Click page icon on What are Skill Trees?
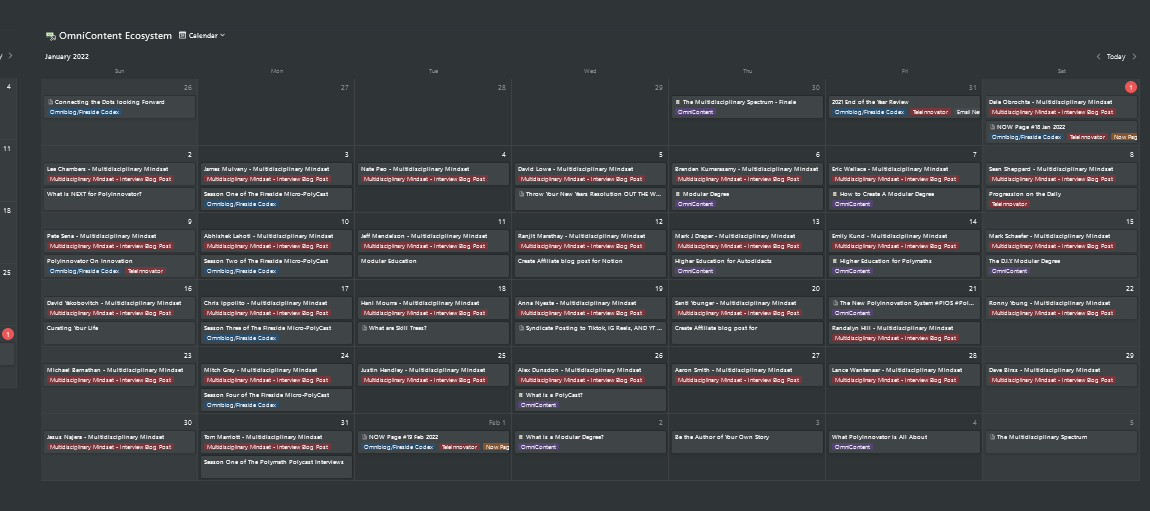Viewport: 1150px width, 511px height. (364, 328)
